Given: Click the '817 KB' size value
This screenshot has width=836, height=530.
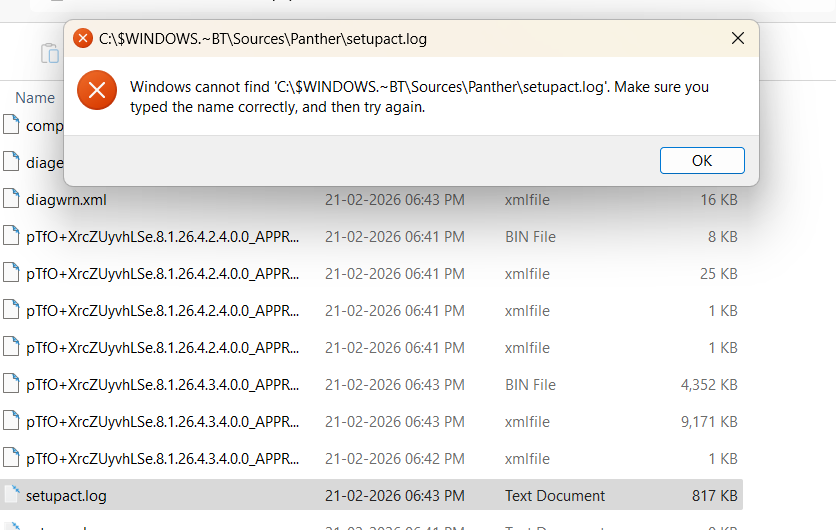Looking at the screenshot, I should [714, 496].
